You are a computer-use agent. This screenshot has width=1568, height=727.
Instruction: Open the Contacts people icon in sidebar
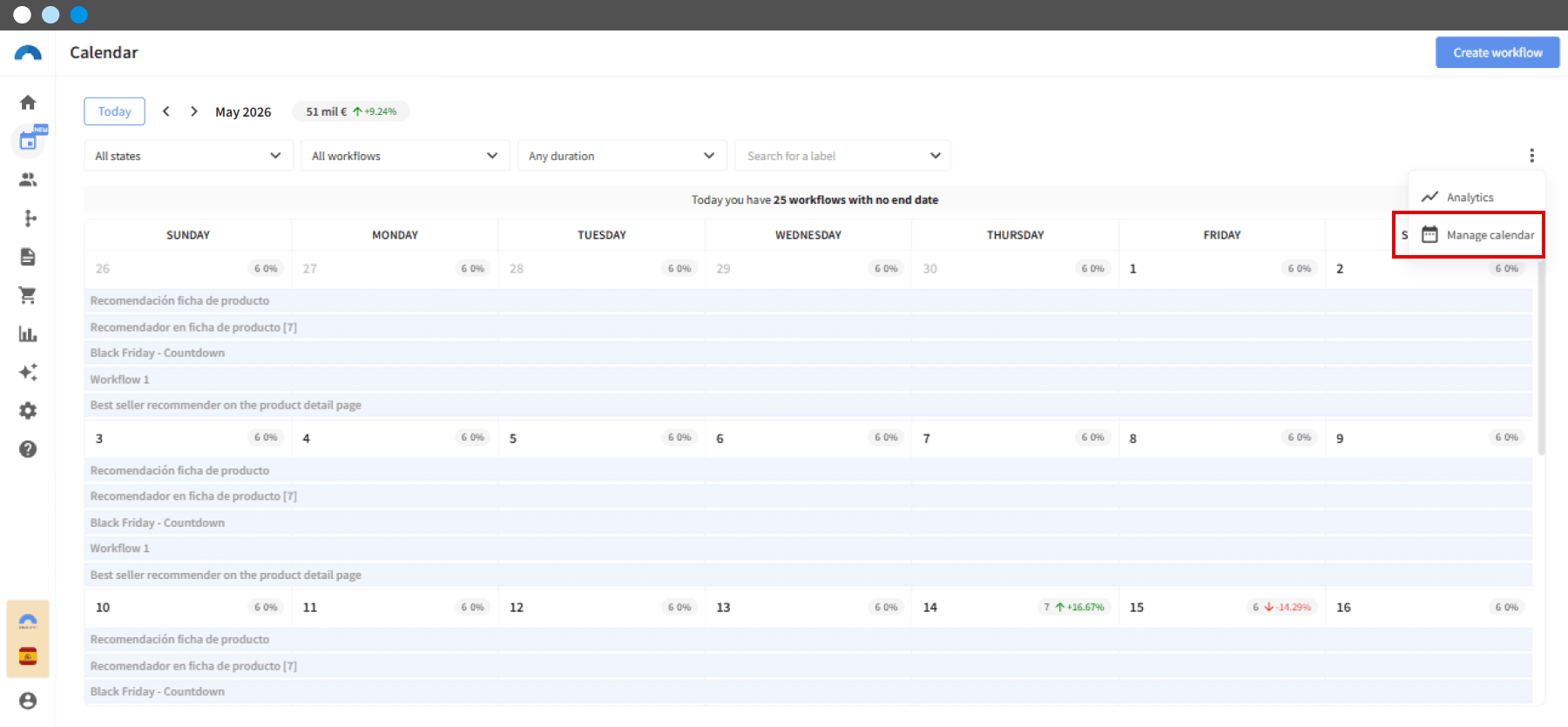click(x=28, y=179)
